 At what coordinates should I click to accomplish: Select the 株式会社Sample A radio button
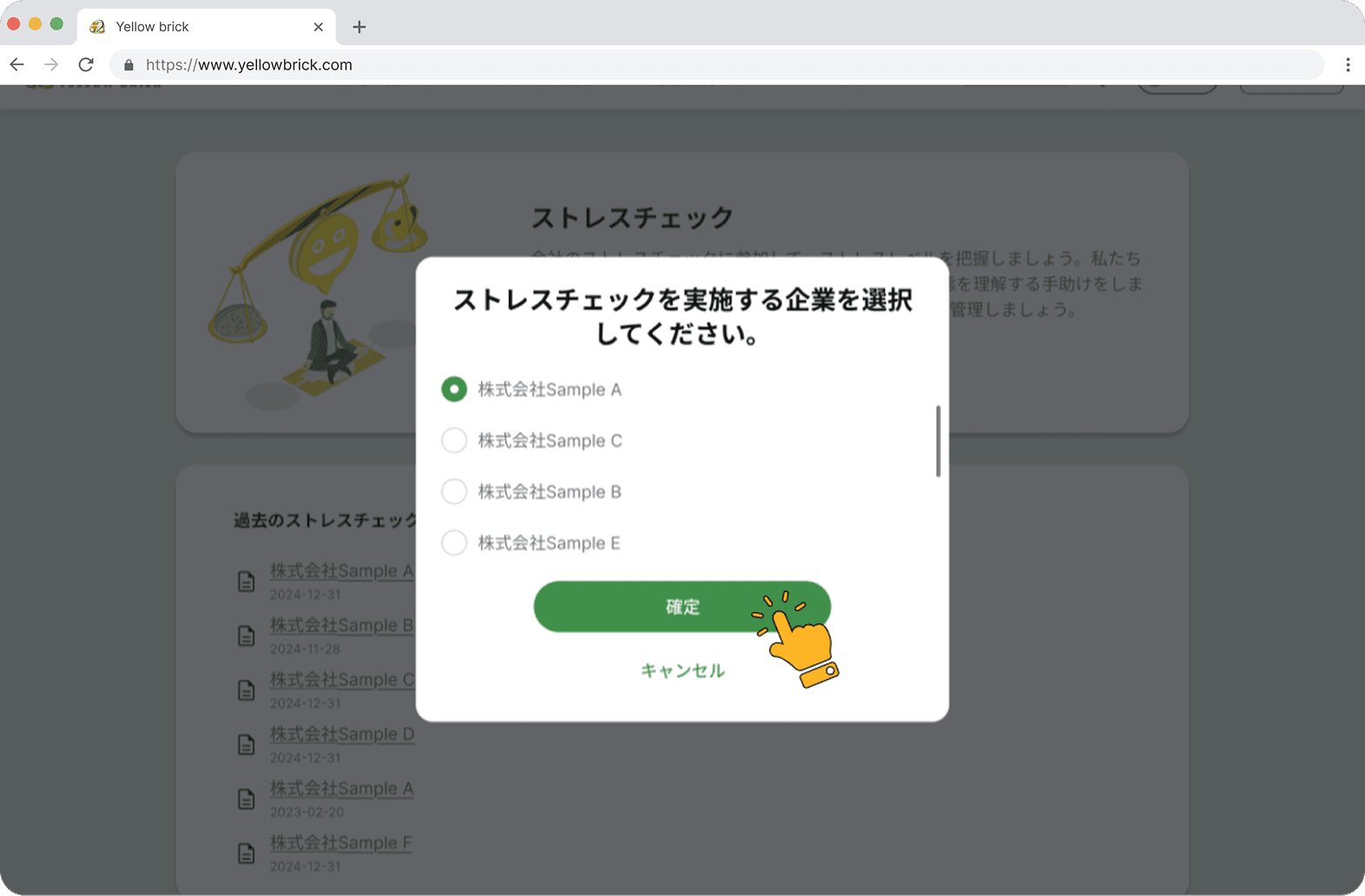point(454,390)
